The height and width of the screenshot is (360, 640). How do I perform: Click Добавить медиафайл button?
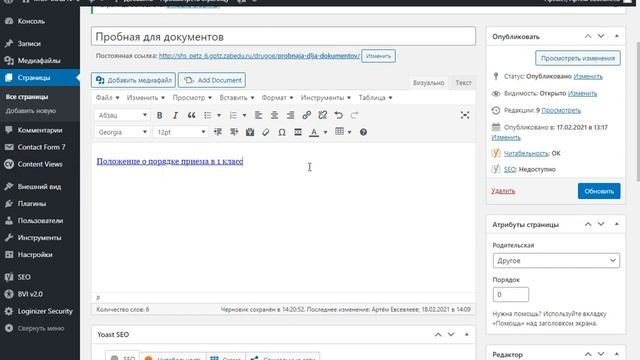click(x=133, y=80)
